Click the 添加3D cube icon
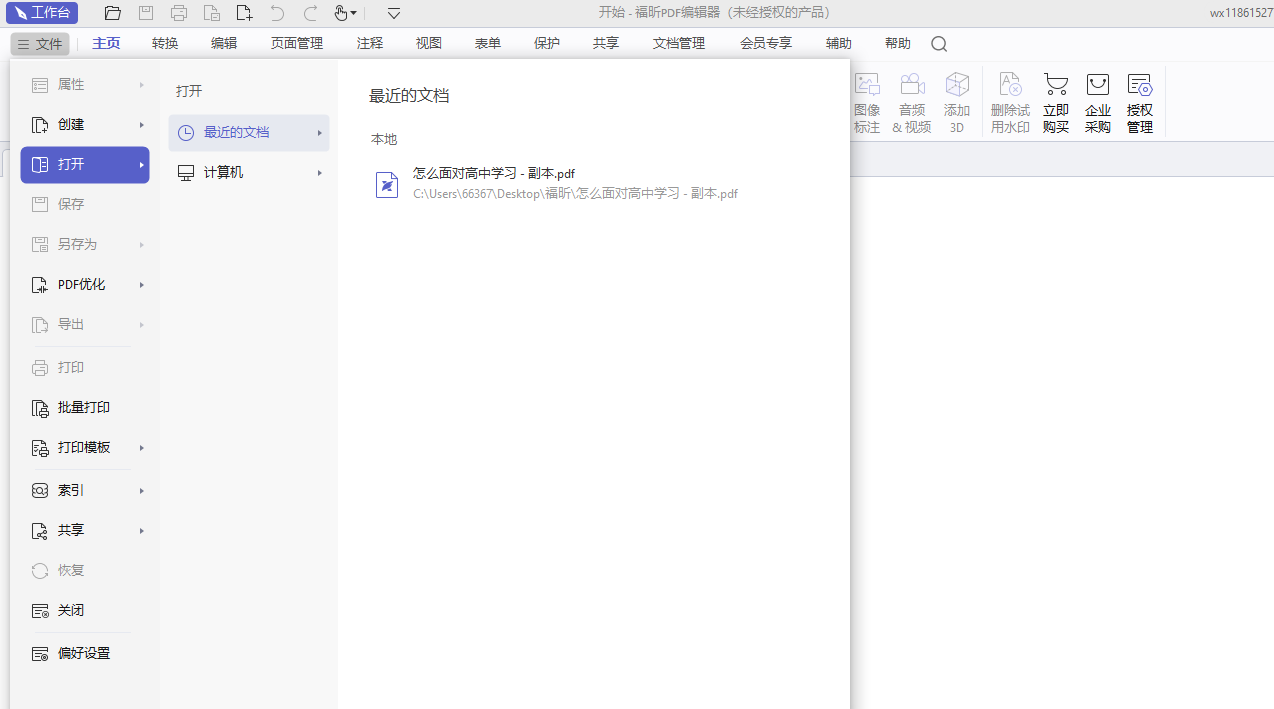The width and height of the screenshot is (1274, 709). click(957, 86)
